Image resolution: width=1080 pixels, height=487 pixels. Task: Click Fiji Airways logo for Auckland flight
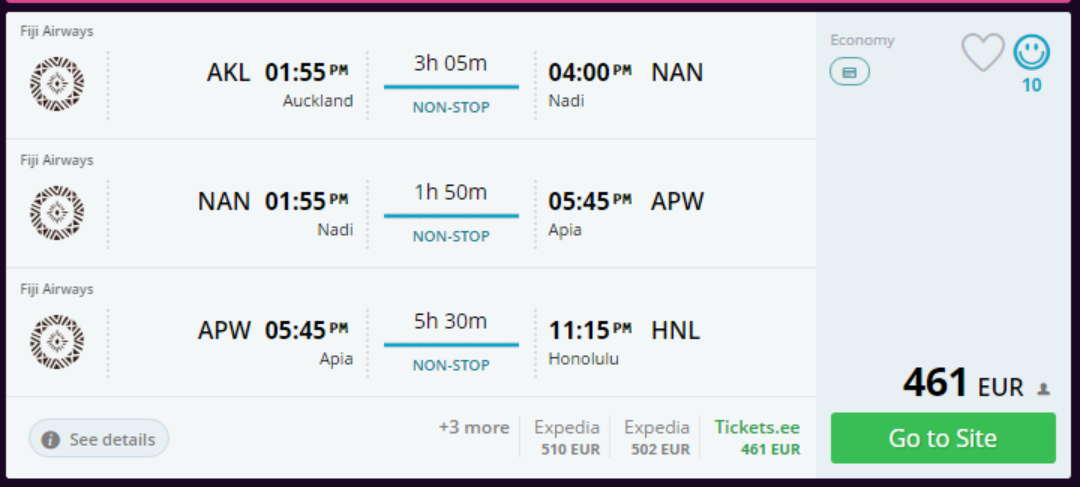(x=57, y=84)
